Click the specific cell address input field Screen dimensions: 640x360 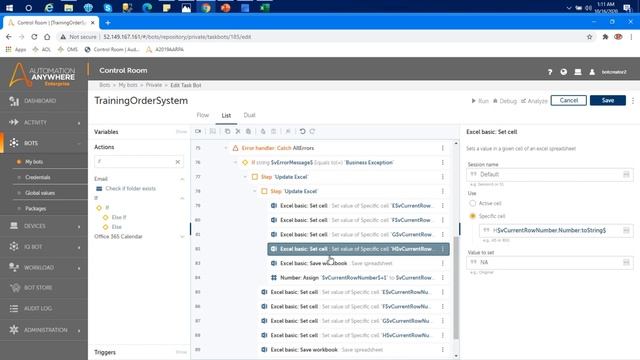pos(556,231)
